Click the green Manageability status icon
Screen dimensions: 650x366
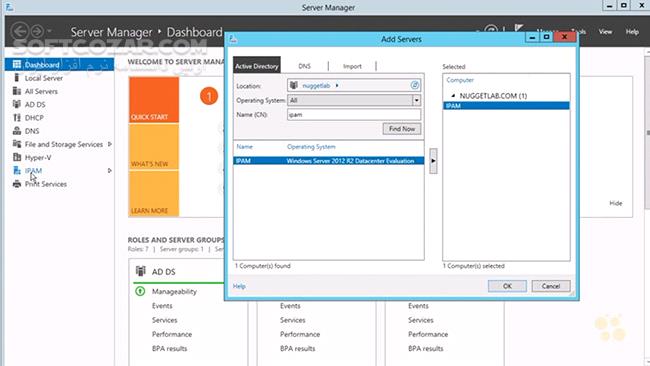tap(140, 291)
